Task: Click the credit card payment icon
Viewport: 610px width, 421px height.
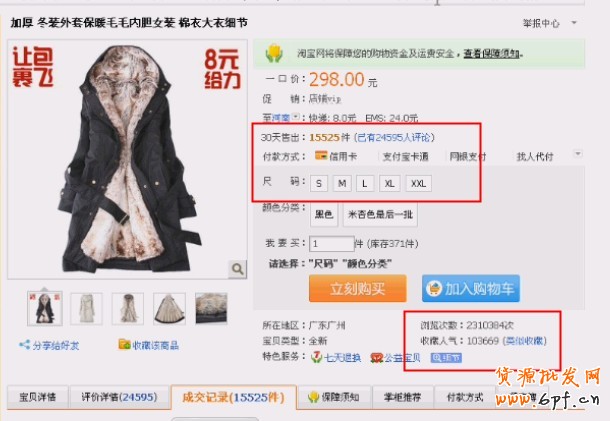Action: (x=321, y=156)
